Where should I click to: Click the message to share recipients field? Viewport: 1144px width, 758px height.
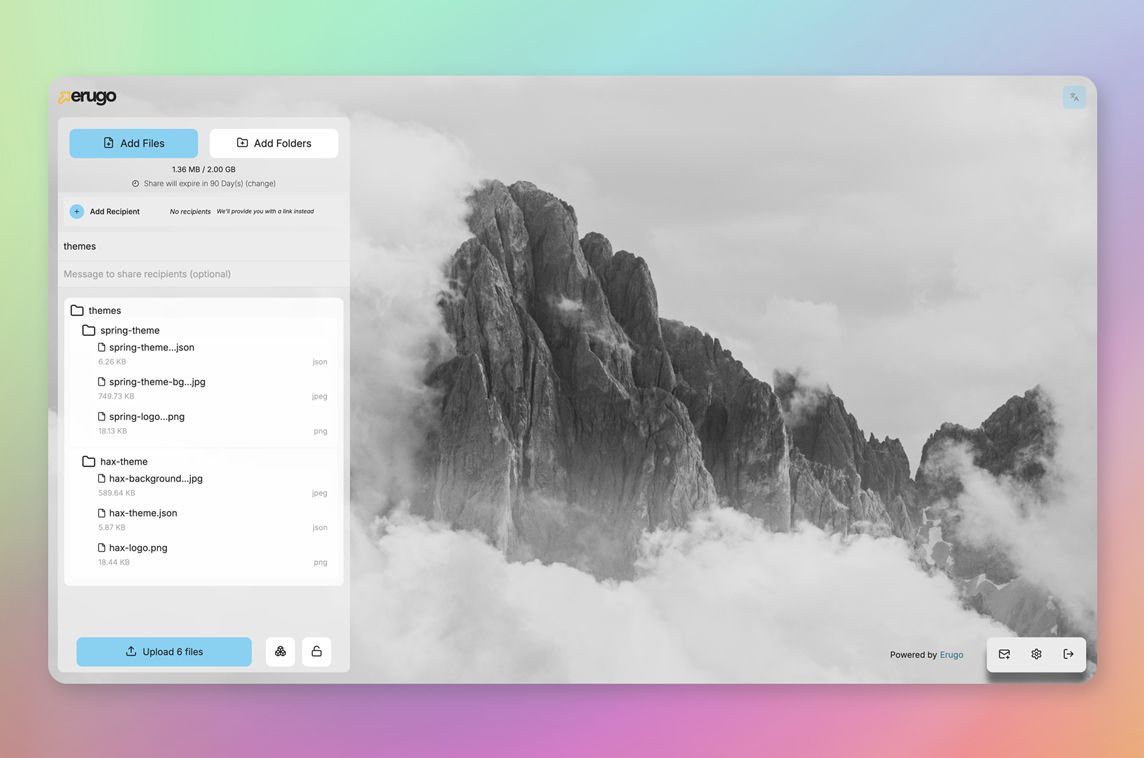(204, 274)
